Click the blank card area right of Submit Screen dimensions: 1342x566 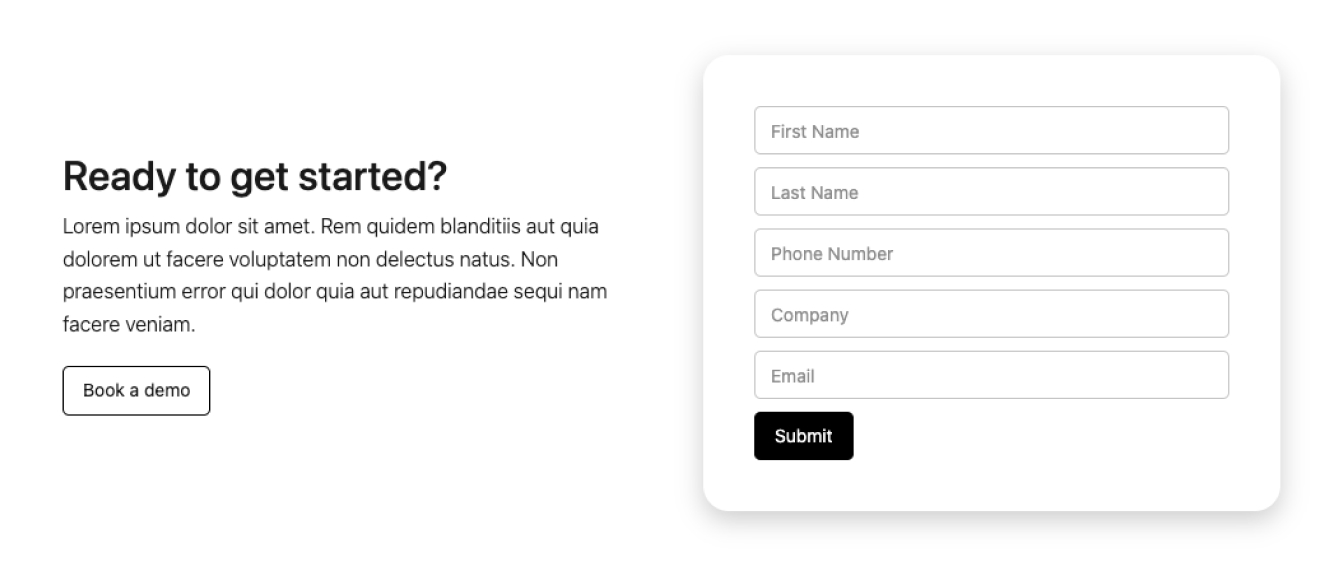pos(1041,436)
